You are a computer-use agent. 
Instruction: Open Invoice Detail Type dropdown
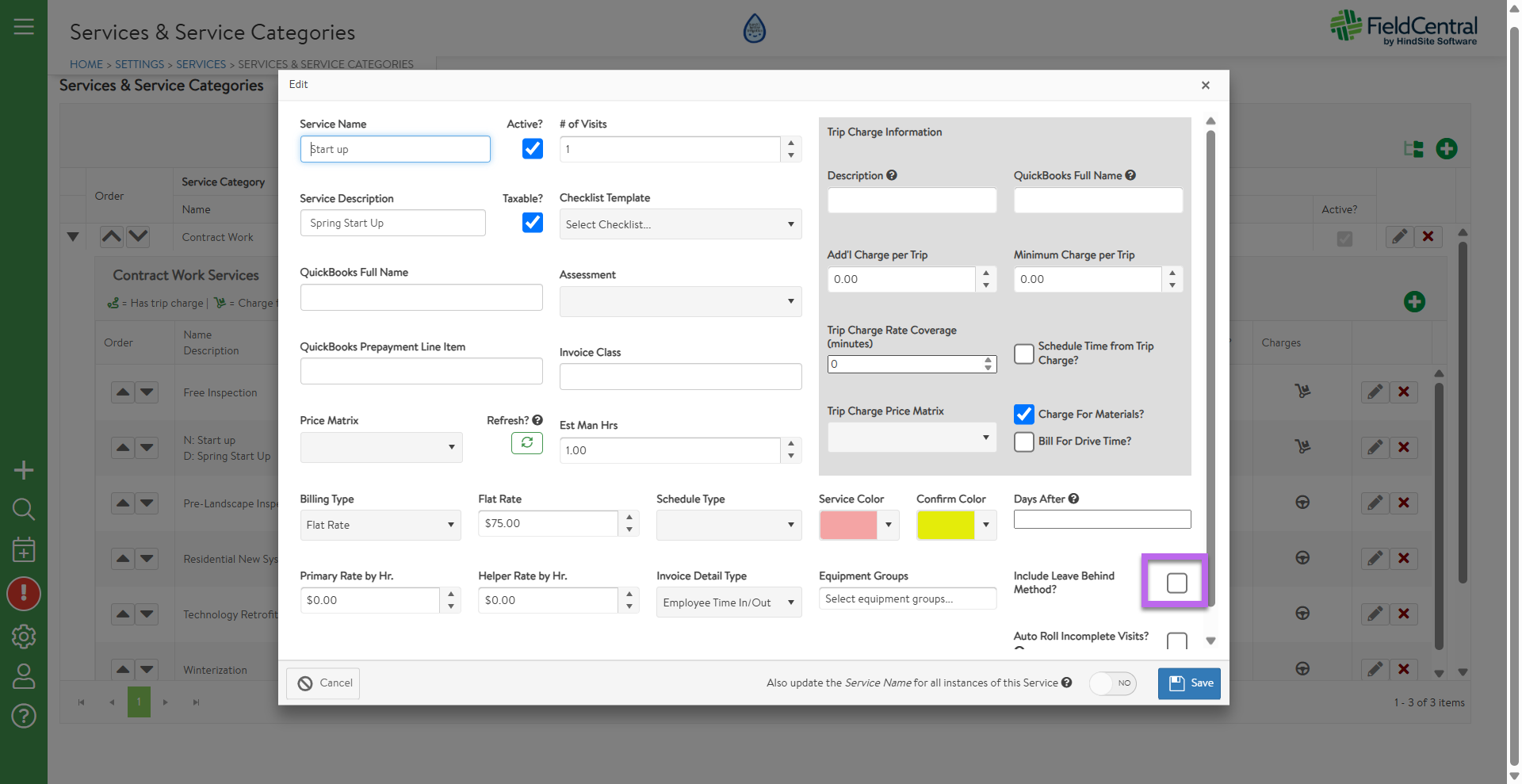click(728, 602)
